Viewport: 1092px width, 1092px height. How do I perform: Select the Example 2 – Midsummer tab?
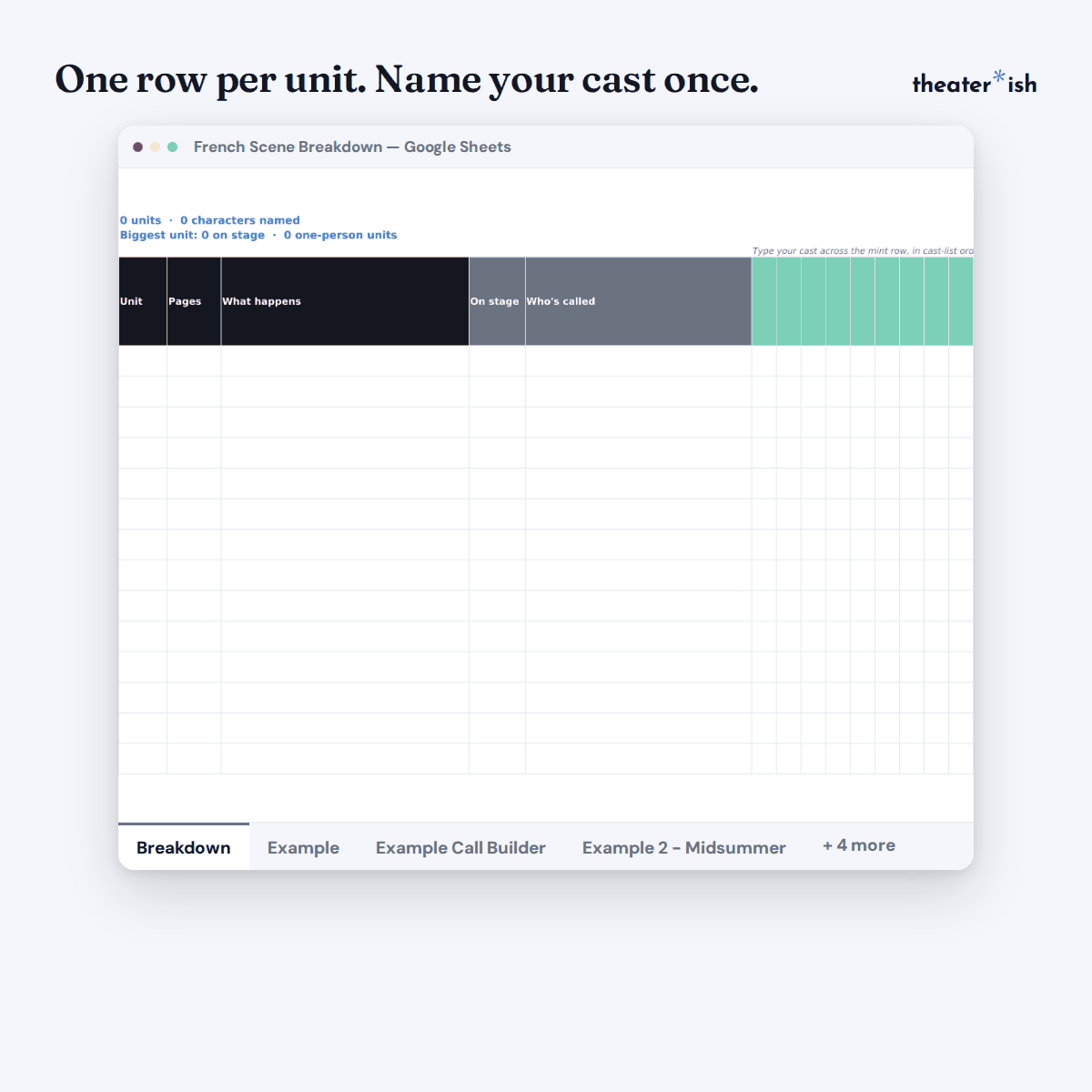coord(683,847)
